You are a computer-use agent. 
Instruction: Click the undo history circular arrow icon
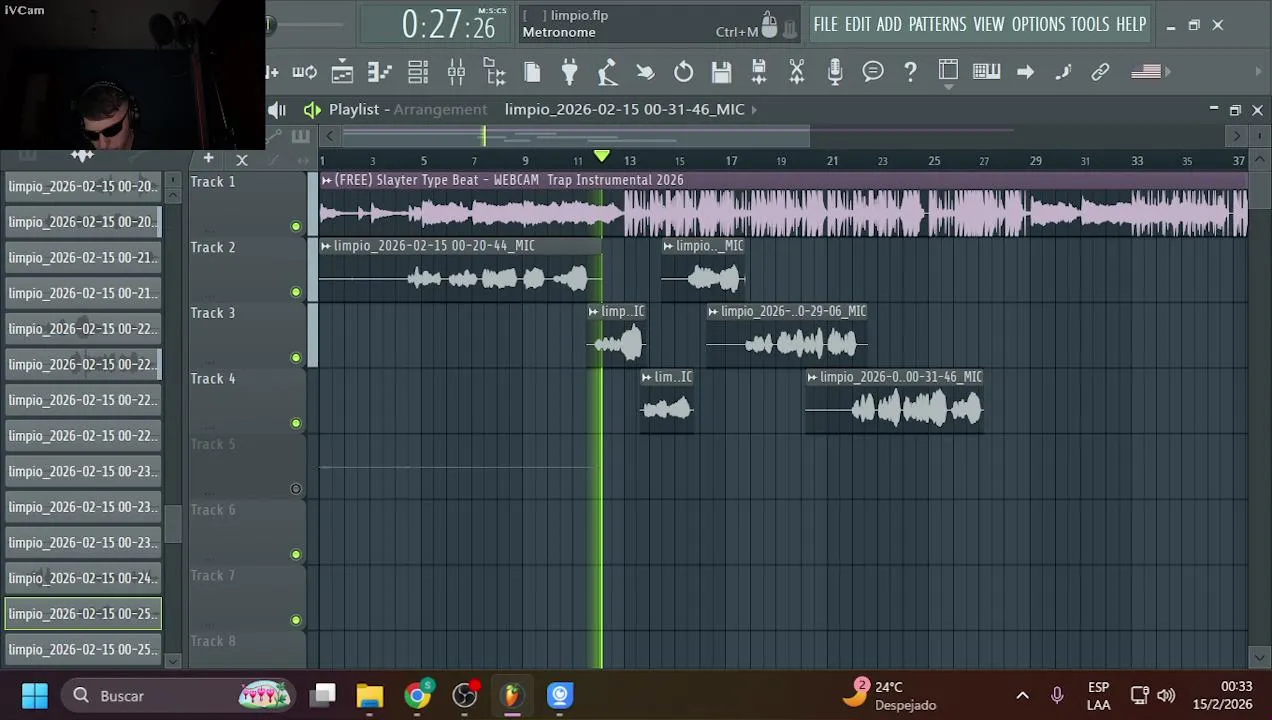(x=683, y=72)
